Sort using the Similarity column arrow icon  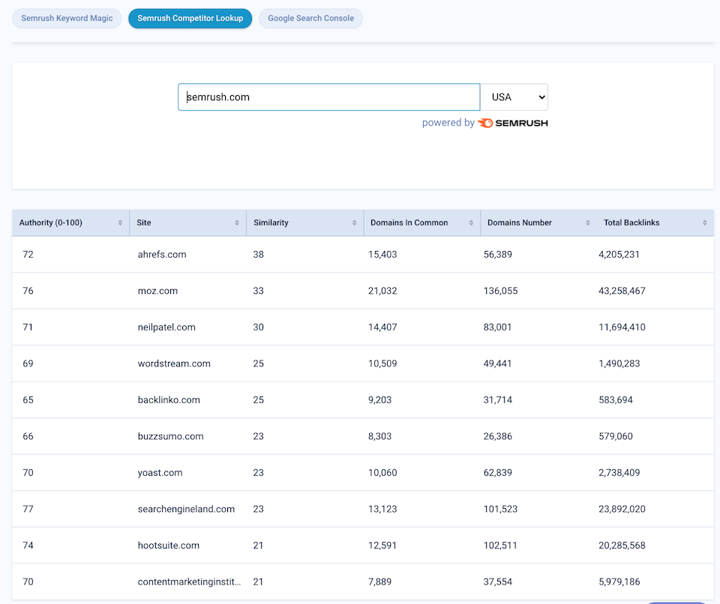(354, 223)
